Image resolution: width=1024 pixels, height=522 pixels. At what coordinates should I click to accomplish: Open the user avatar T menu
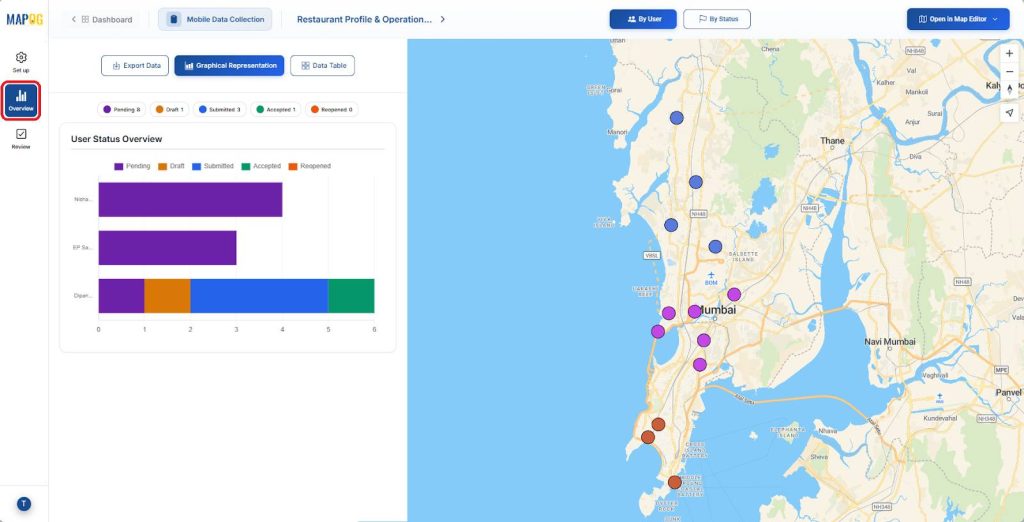[x=24, y=504]
